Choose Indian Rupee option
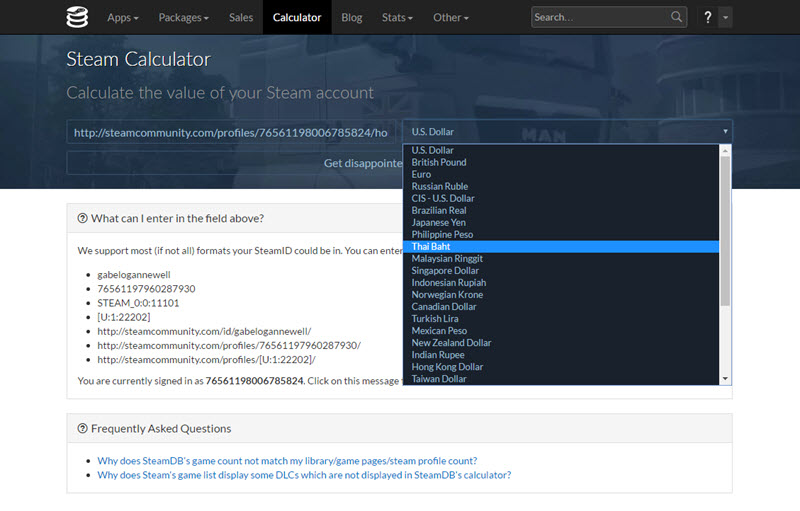 pyautogui.click(x=561, y=355)
